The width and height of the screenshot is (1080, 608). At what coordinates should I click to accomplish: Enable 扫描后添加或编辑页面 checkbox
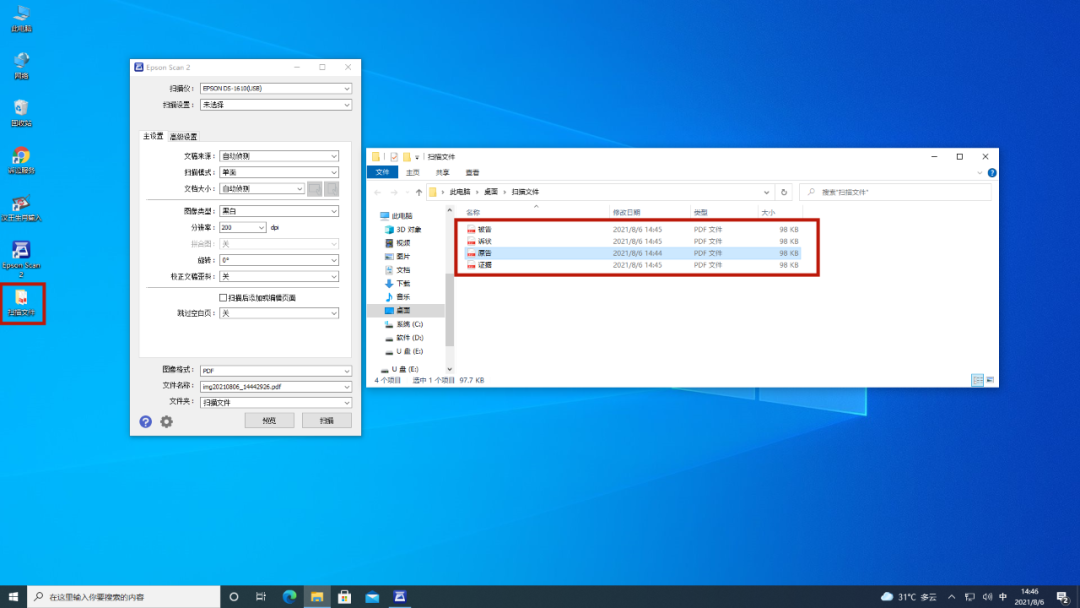coord(223,297)
